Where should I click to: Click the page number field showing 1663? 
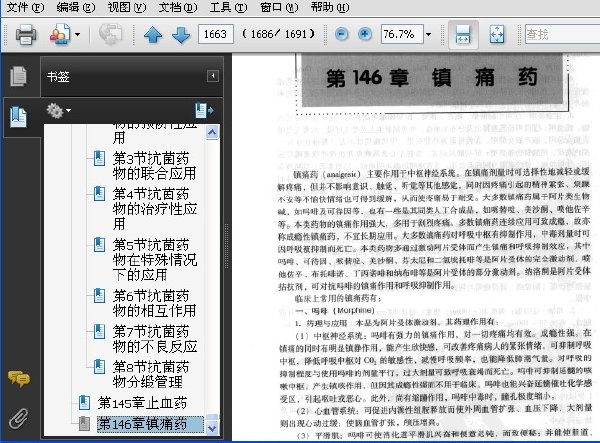[217, 35]
